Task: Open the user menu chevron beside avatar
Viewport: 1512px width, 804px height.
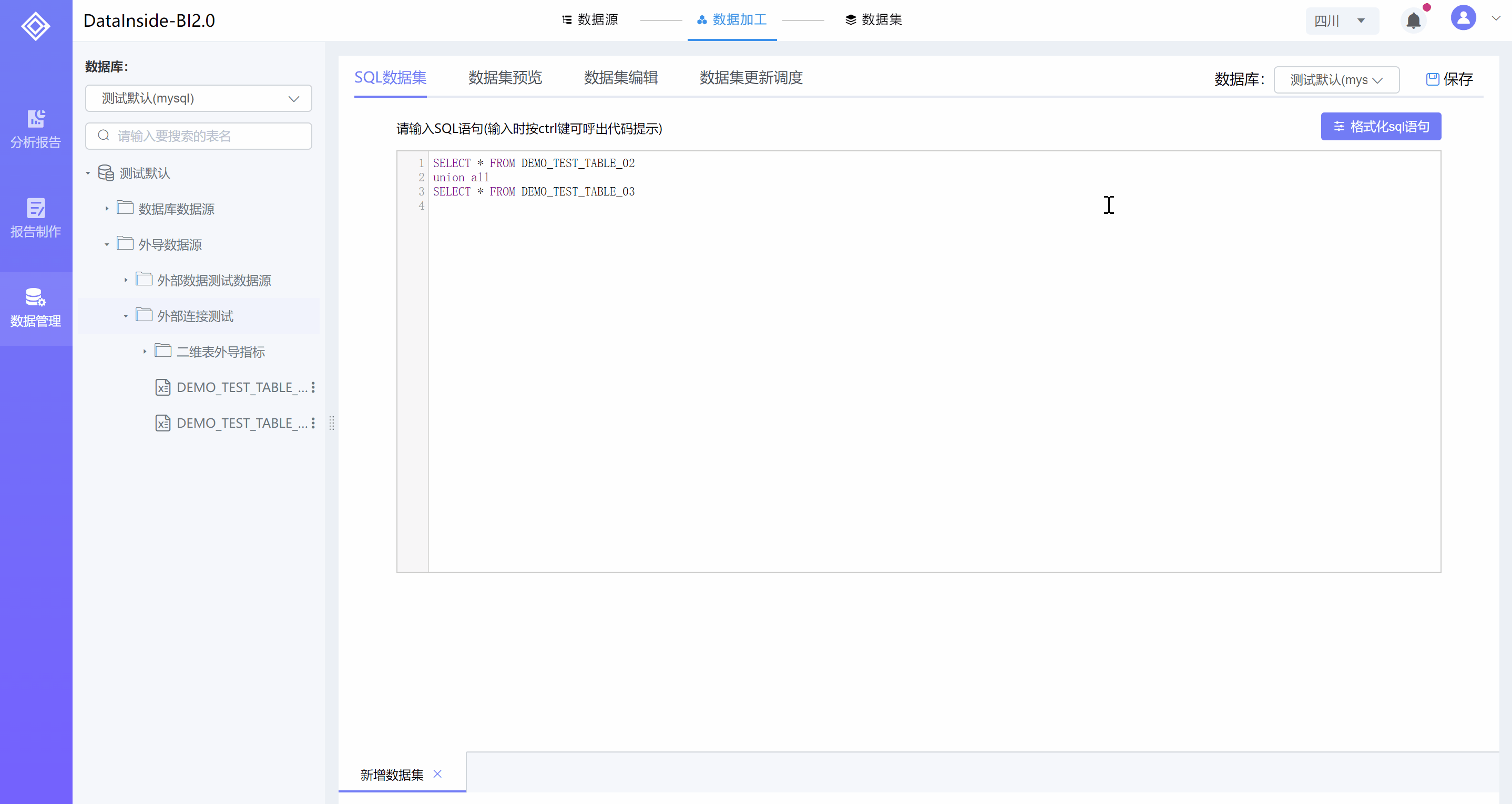Action: click(1496, 18)
